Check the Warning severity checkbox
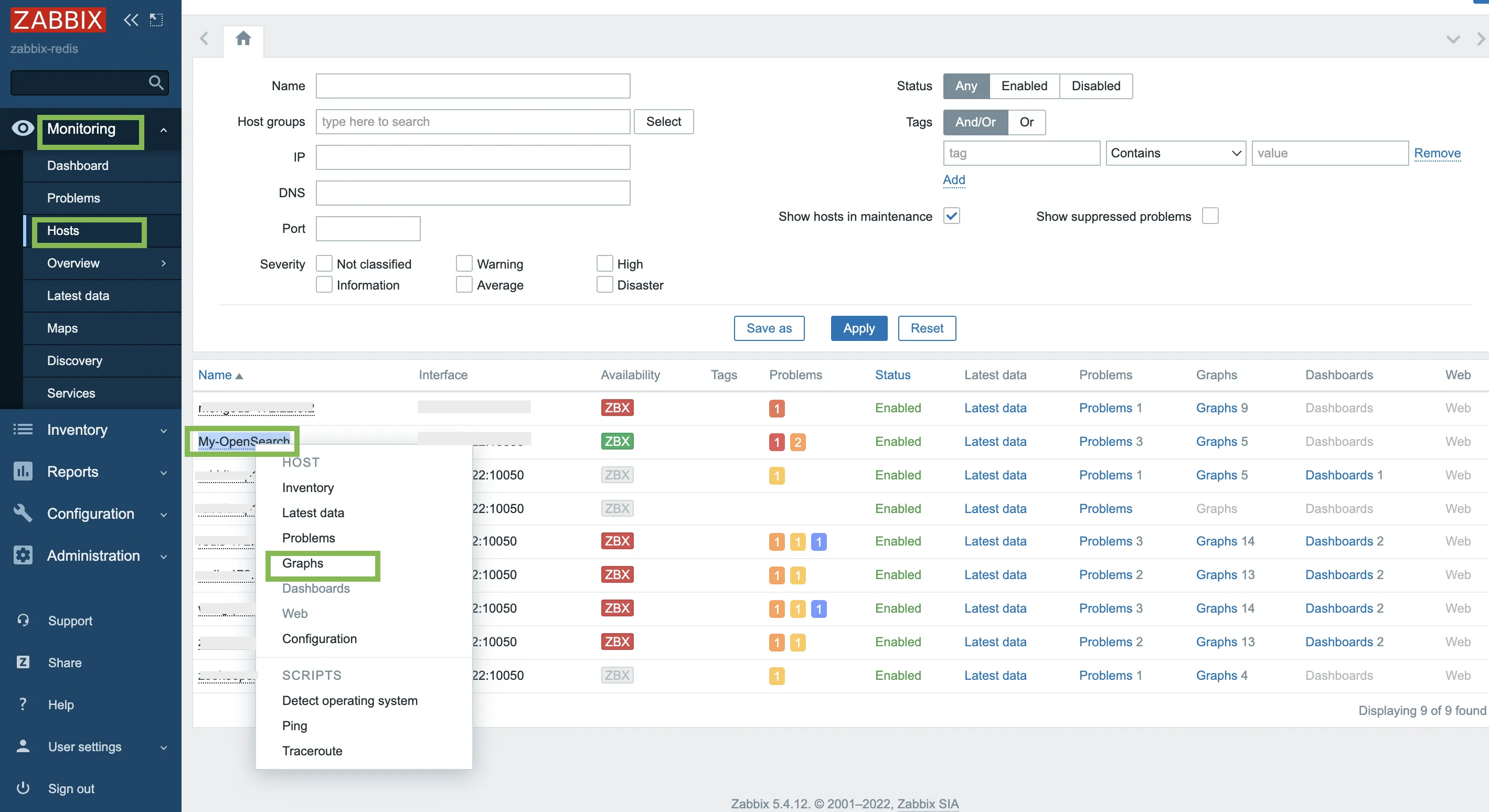 pos(463,263)
